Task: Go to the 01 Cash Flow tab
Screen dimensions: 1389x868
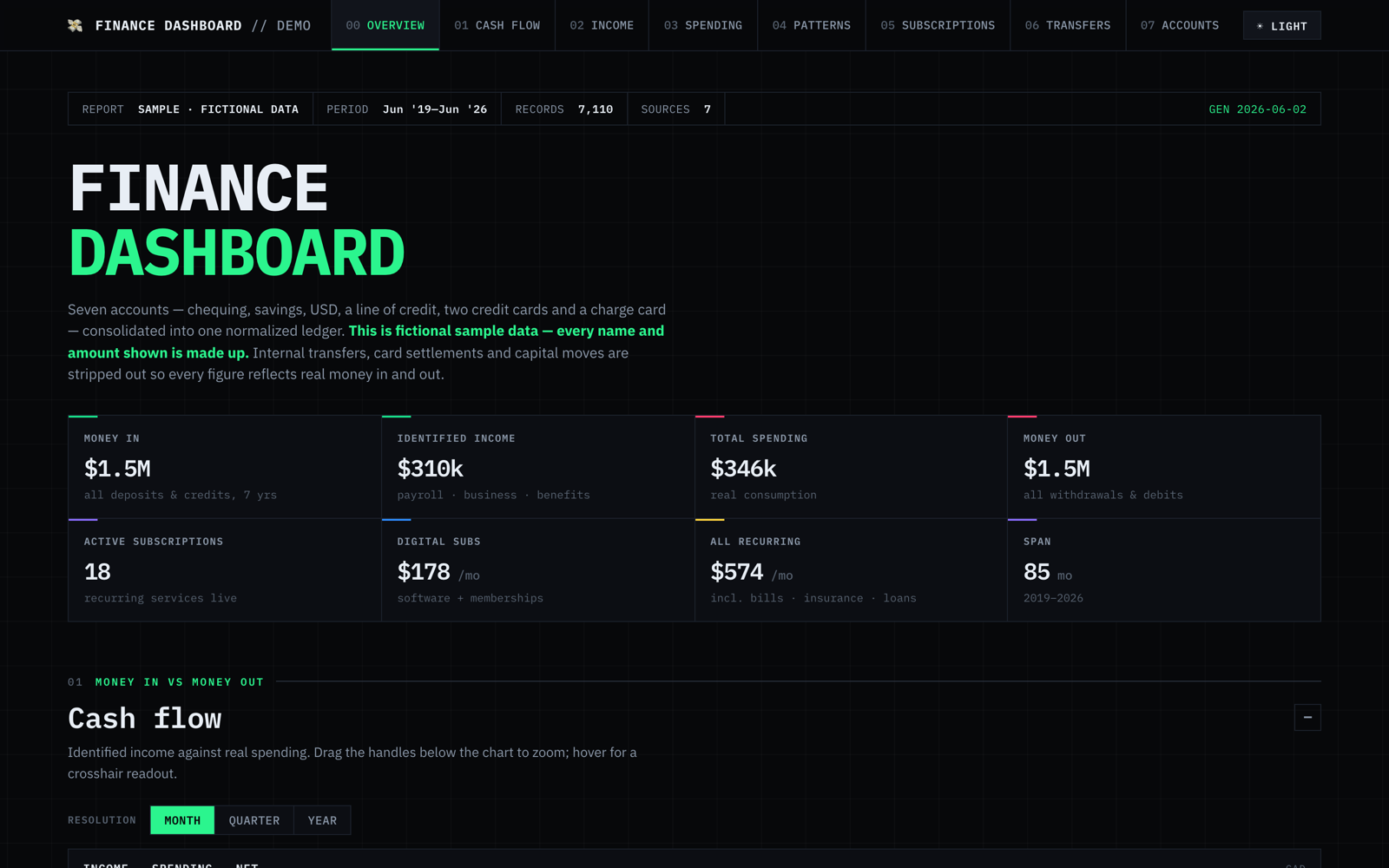Action: click(x=497, y=25)
